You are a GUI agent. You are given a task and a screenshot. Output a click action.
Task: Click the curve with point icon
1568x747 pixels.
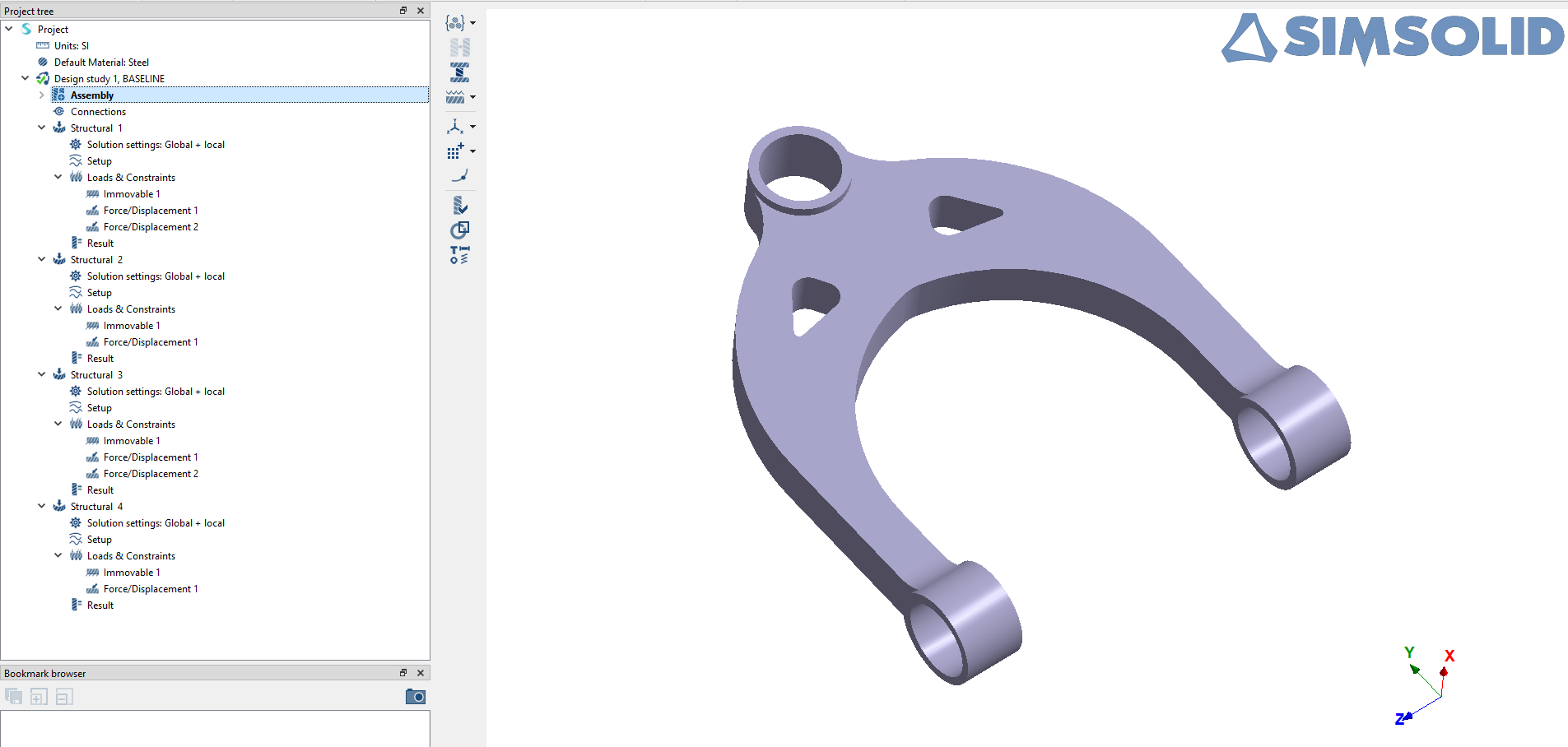point(459,176)
